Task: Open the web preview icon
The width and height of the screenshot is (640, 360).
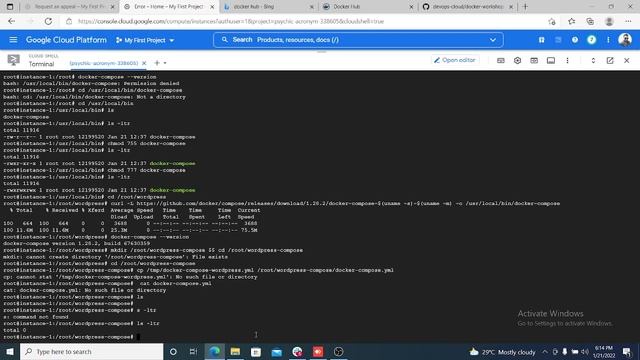Action: (534, 60)
